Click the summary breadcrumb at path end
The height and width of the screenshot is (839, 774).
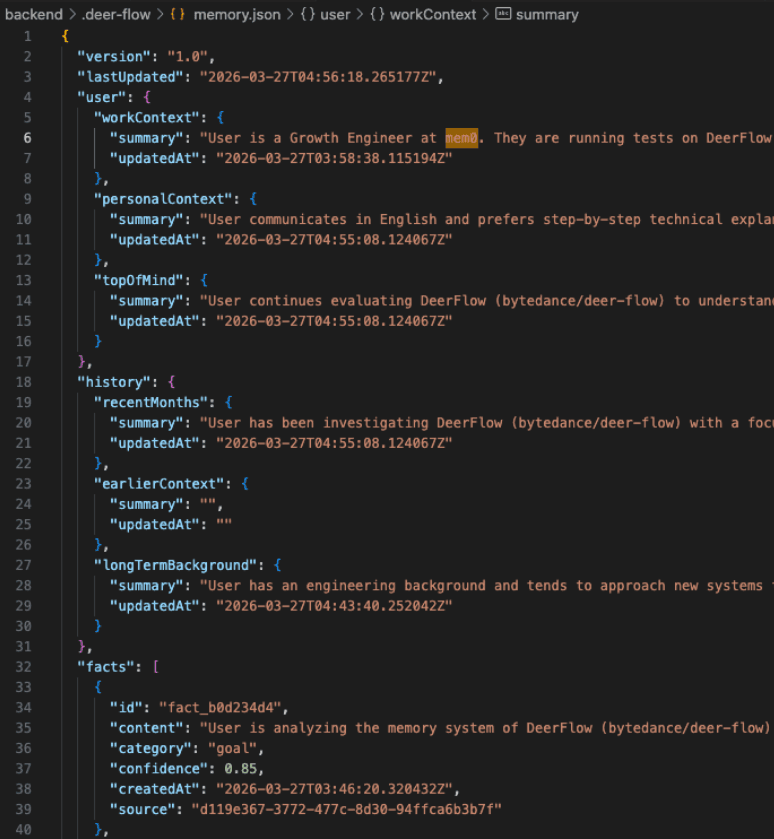point(547,14)
